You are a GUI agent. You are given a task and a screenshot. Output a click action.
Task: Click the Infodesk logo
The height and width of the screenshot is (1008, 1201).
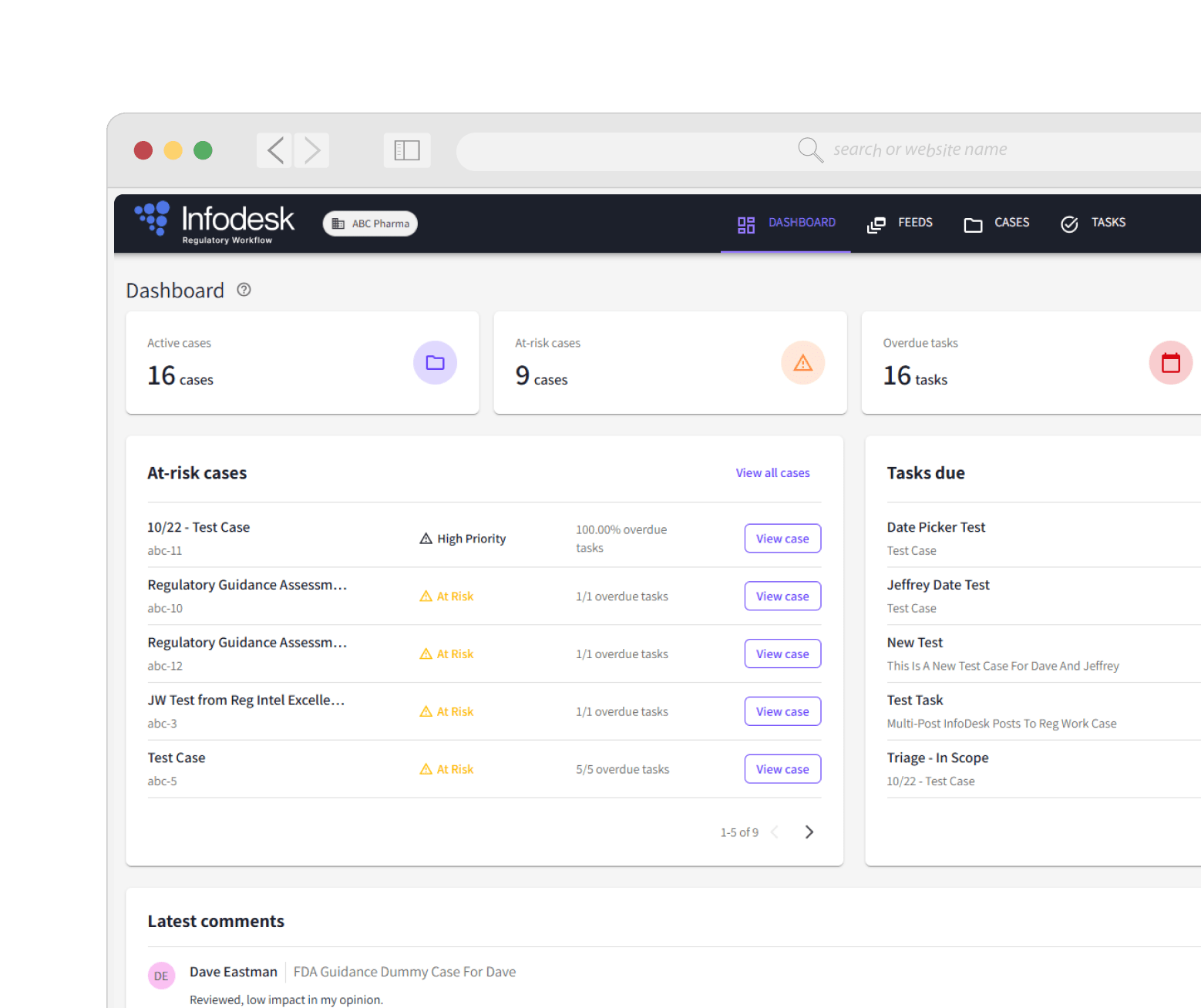[x=214, y=223]
